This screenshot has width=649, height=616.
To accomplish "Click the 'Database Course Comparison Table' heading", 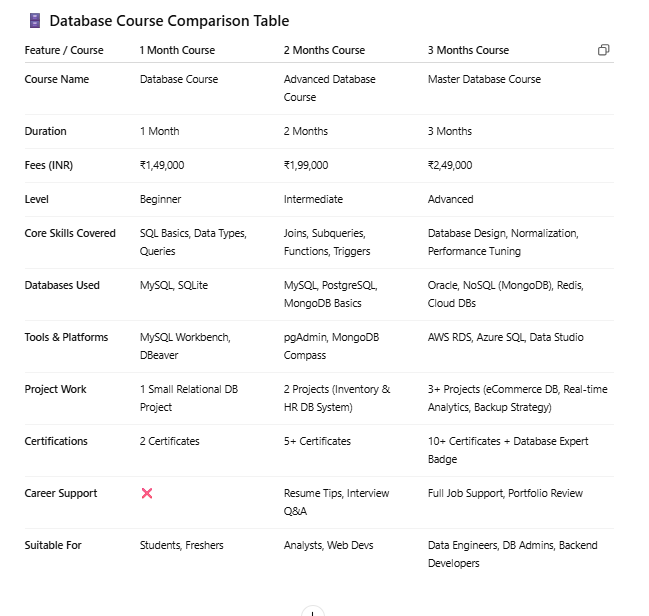I will point(169,20).
